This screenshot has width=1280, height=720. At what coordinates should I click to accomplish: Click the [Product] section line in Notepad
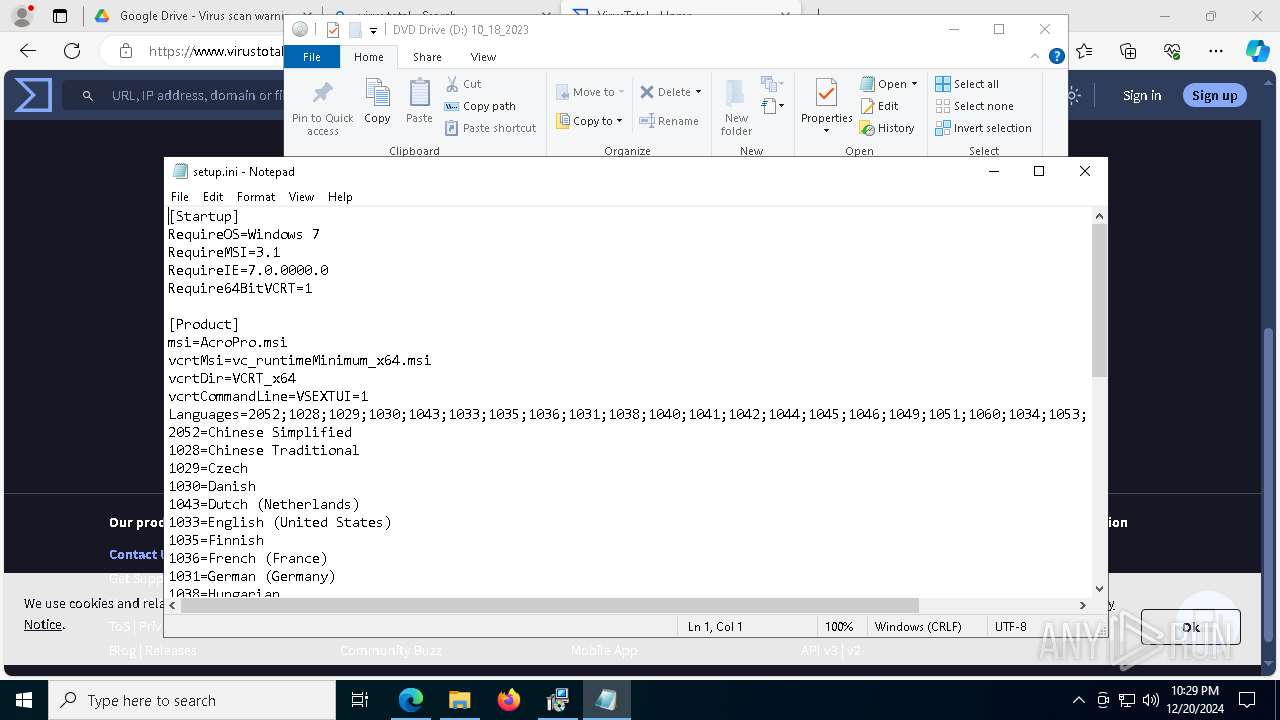pyautogui.click(x=204, y=324)
